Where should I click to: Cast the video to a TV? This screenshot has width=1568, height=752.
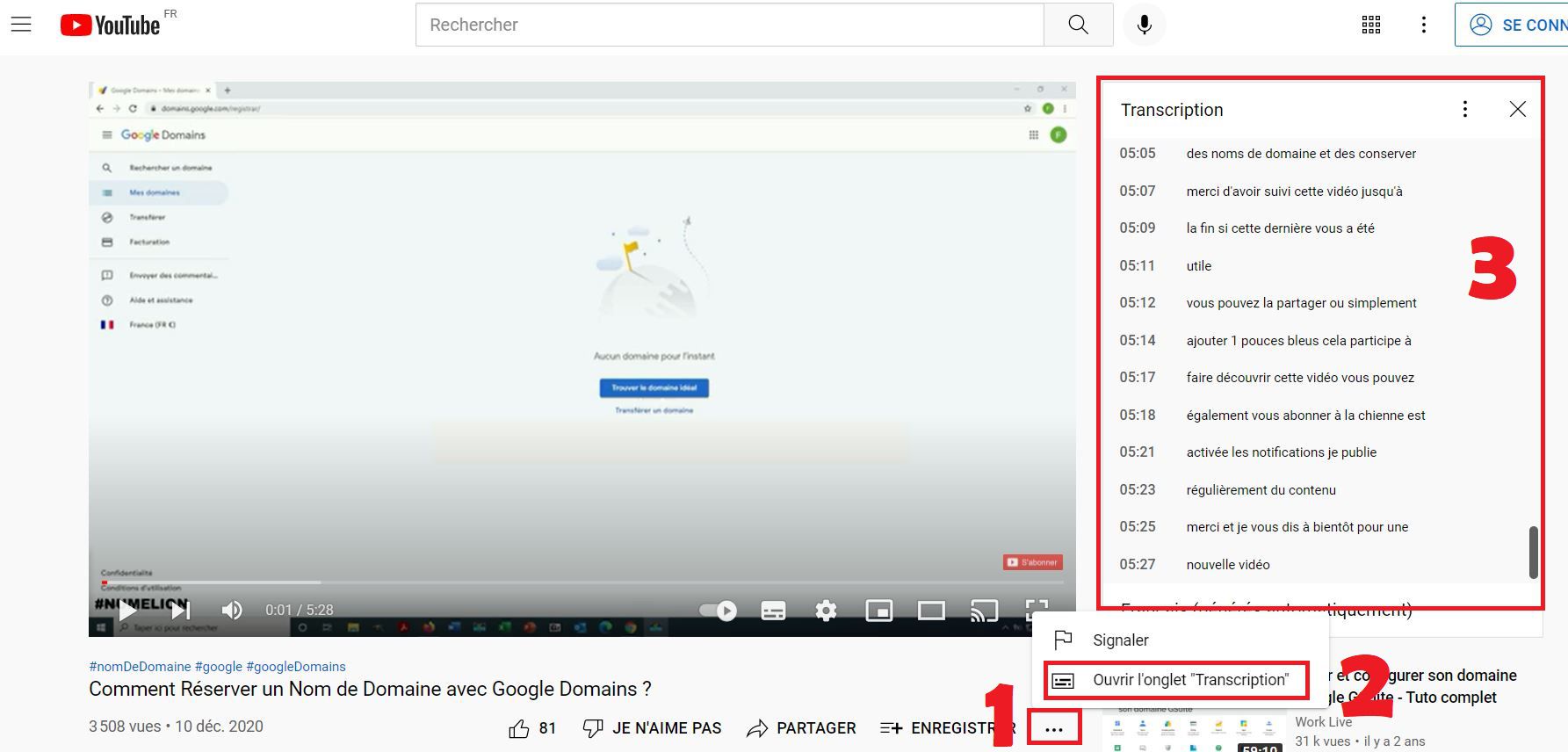[x=984, y=611]
